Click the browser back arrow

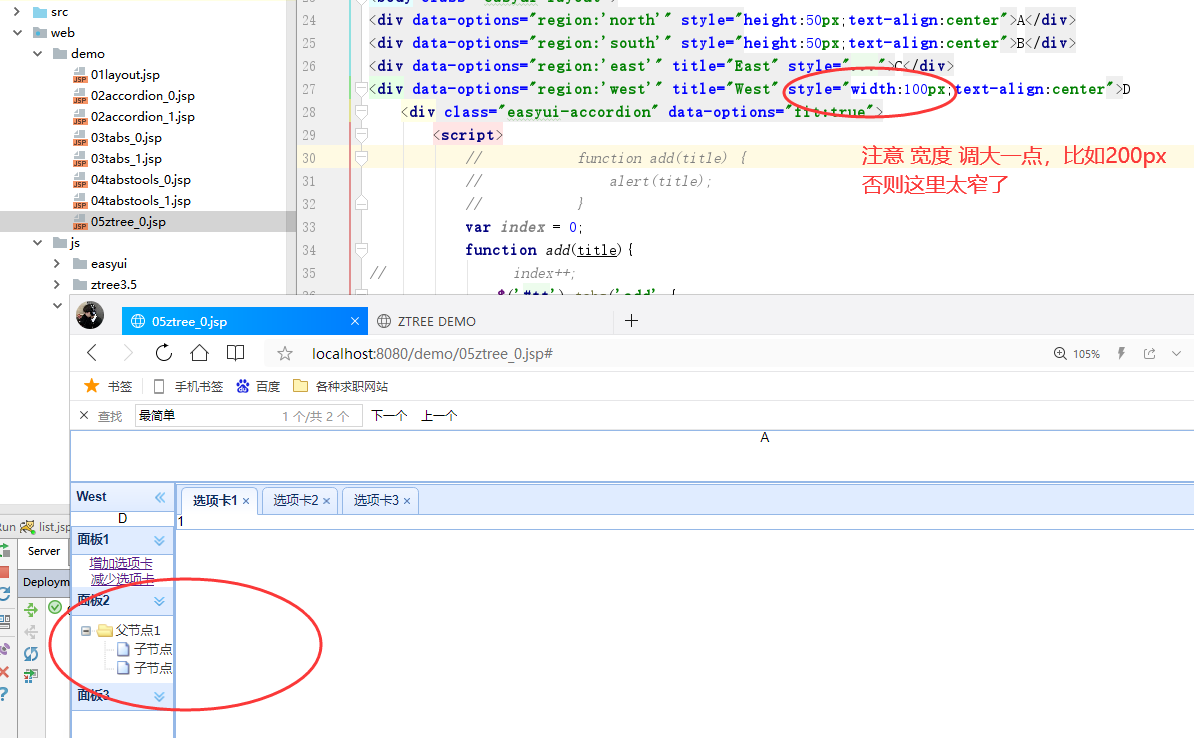(92, 353)
